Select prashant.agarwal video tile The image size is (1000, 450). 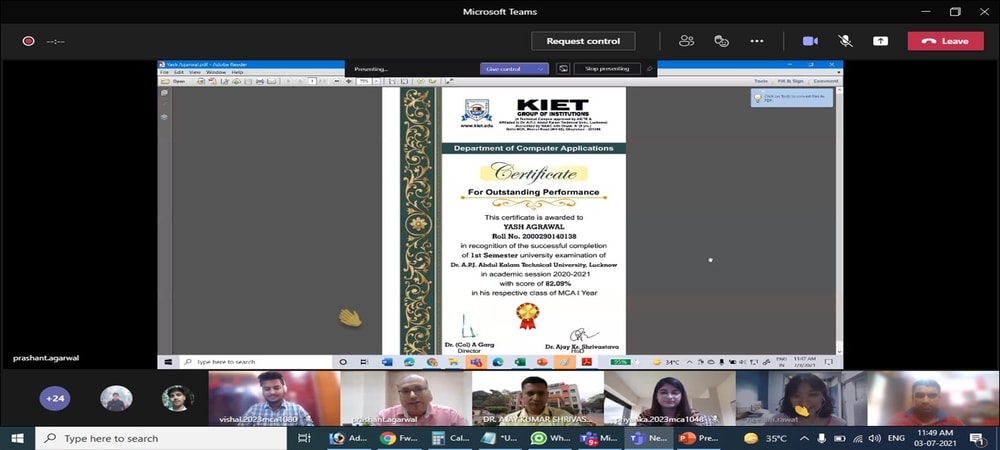[404, 398]
